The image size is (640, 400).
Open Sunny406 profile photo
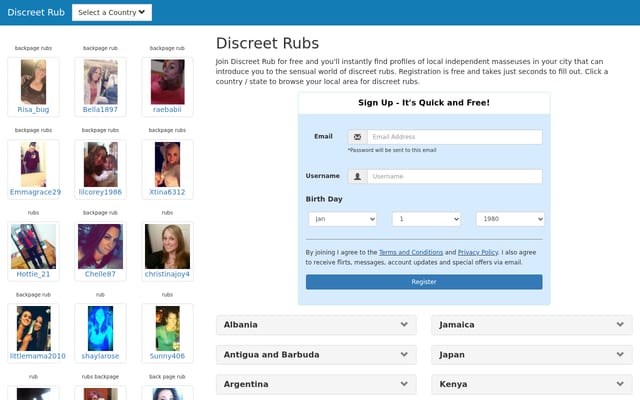[167, 329]
